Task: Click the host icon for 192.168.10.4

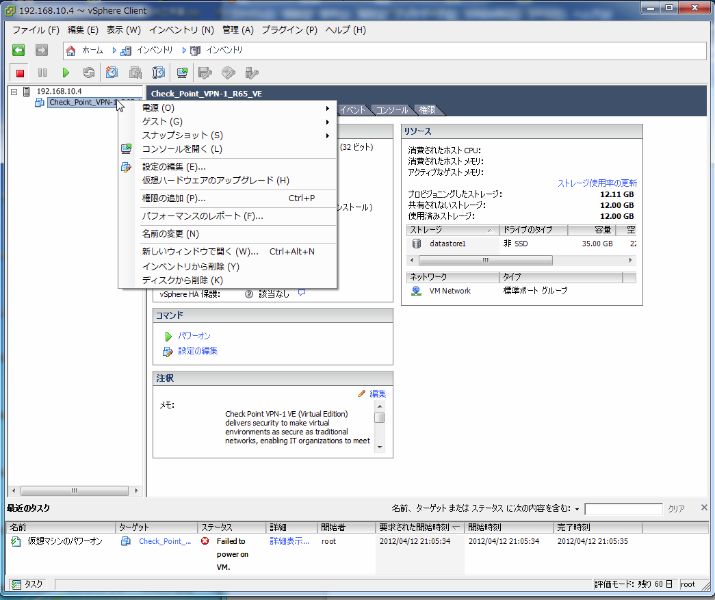Action: (26, 92)
